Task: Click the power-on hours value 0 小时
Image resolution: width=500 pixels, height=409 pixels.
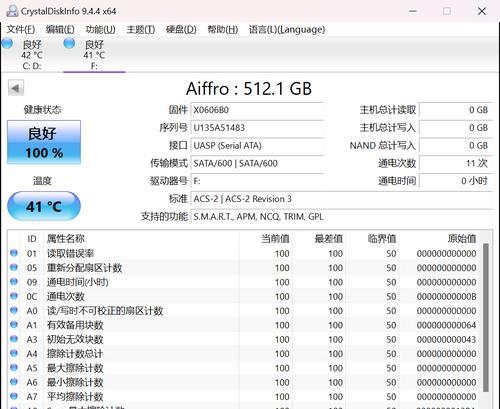Action: pos(456,181)
